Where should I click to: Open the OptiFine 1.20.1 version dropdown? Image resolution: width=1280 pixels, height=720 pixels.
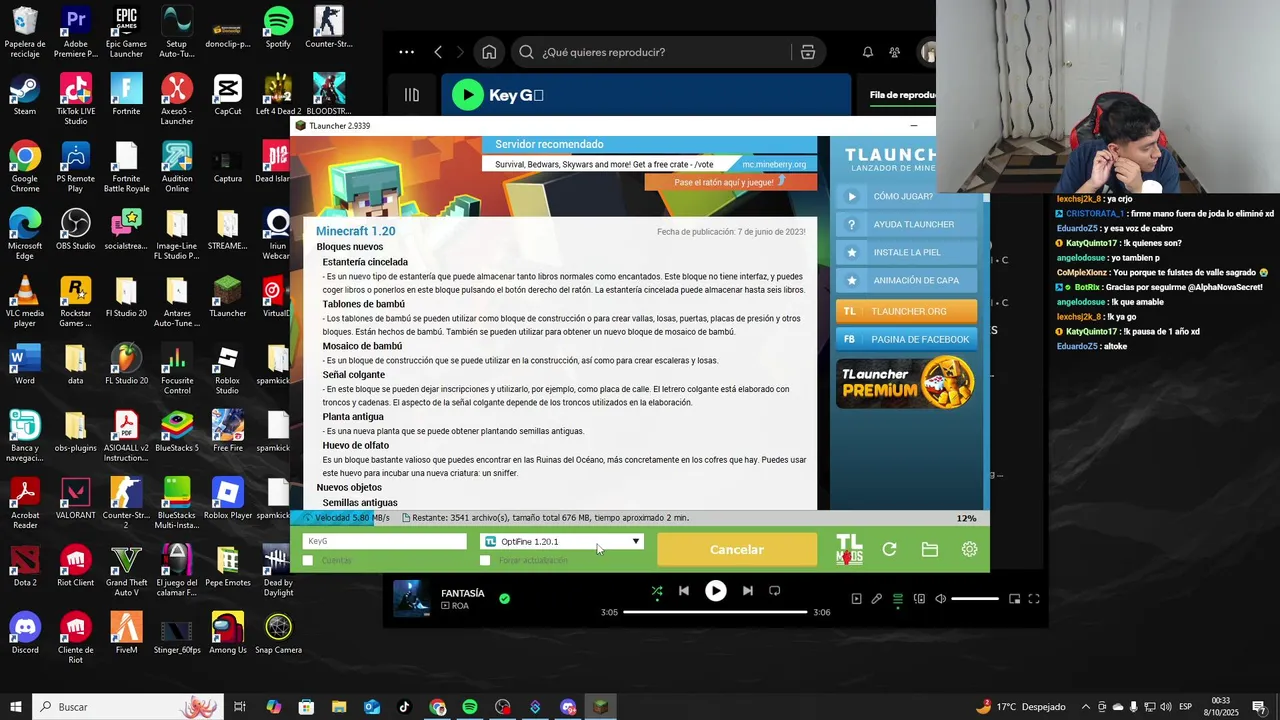[x=562, y=542]
